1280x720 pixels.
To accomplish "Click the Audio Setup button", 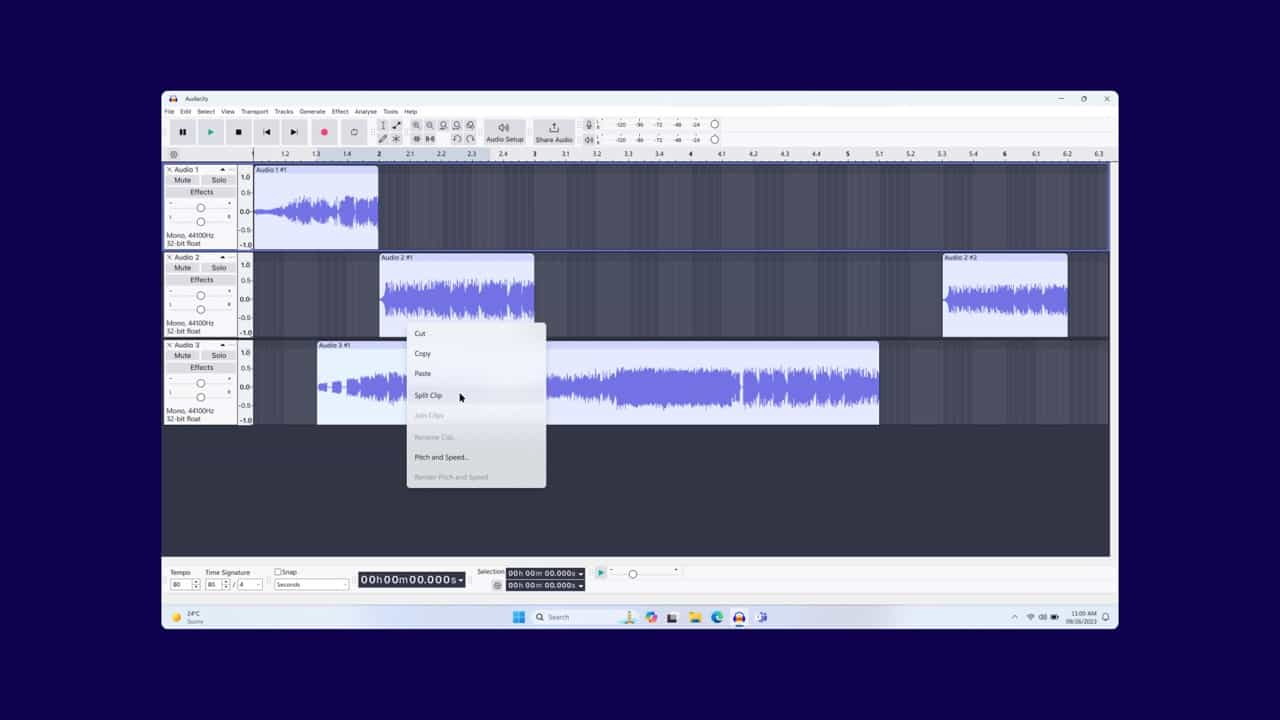I will pos(504,132).
